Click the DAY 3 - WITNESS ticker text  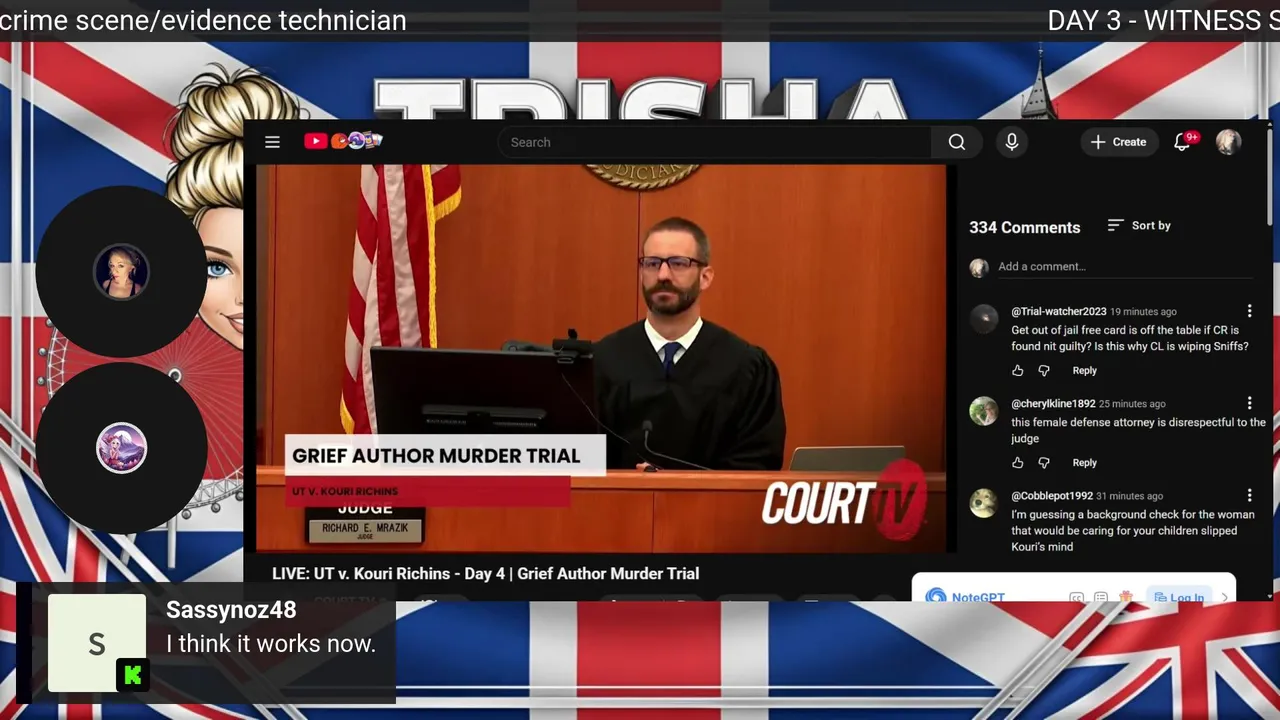pos(1163,20)
